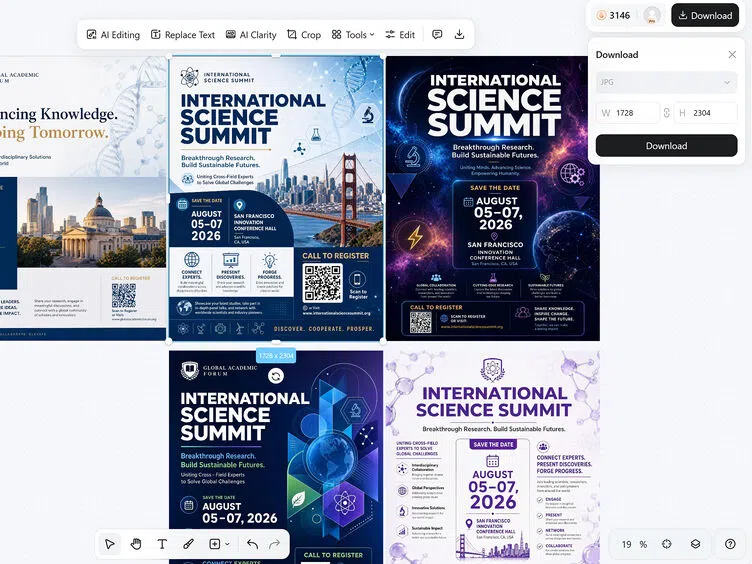752x564 pixels.
Task: Toggle the aspect ratio lock icon
Action: pyautogui.click(x=667, y=113)
